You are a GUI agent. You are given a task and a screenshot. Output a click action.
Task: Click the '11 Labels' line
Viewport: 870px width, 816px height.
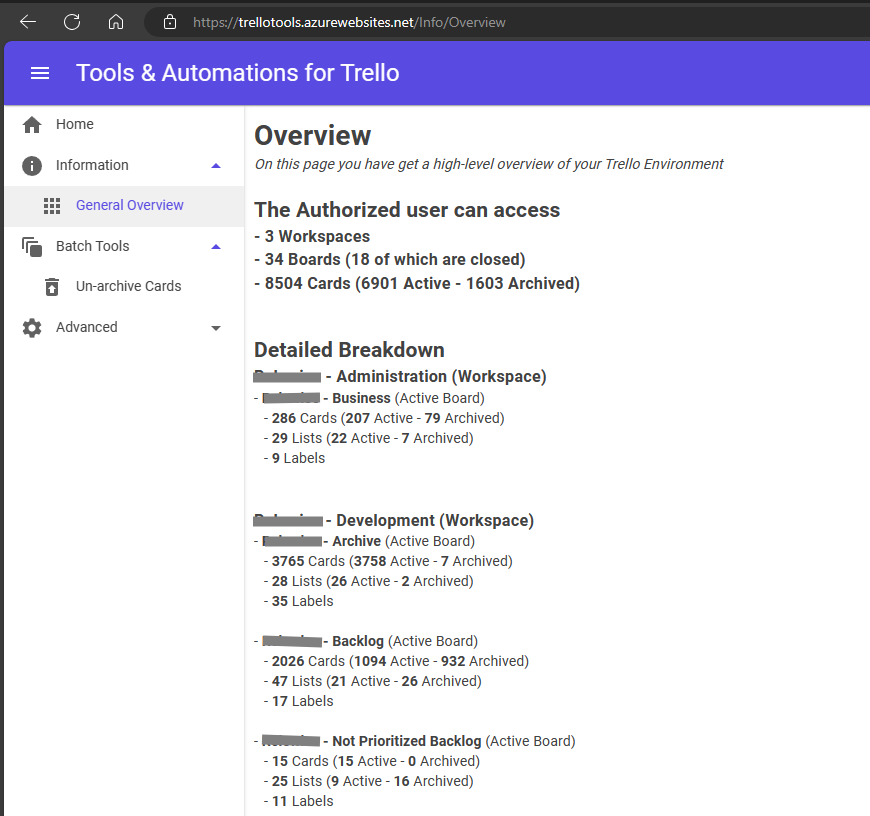299,801
